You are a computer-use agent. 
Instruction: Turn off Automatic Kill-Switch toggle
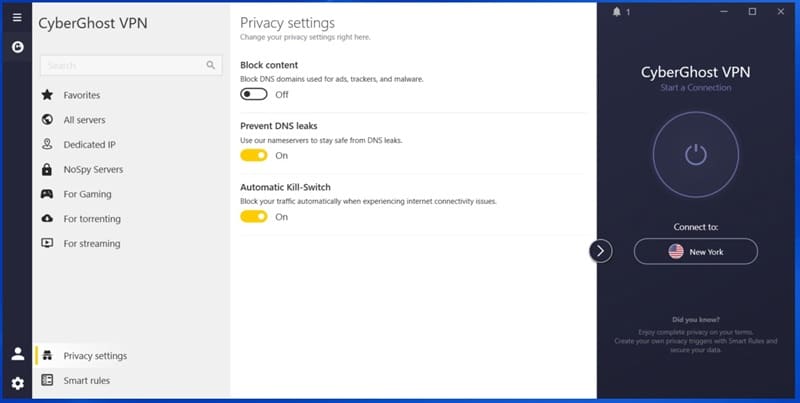254,217
